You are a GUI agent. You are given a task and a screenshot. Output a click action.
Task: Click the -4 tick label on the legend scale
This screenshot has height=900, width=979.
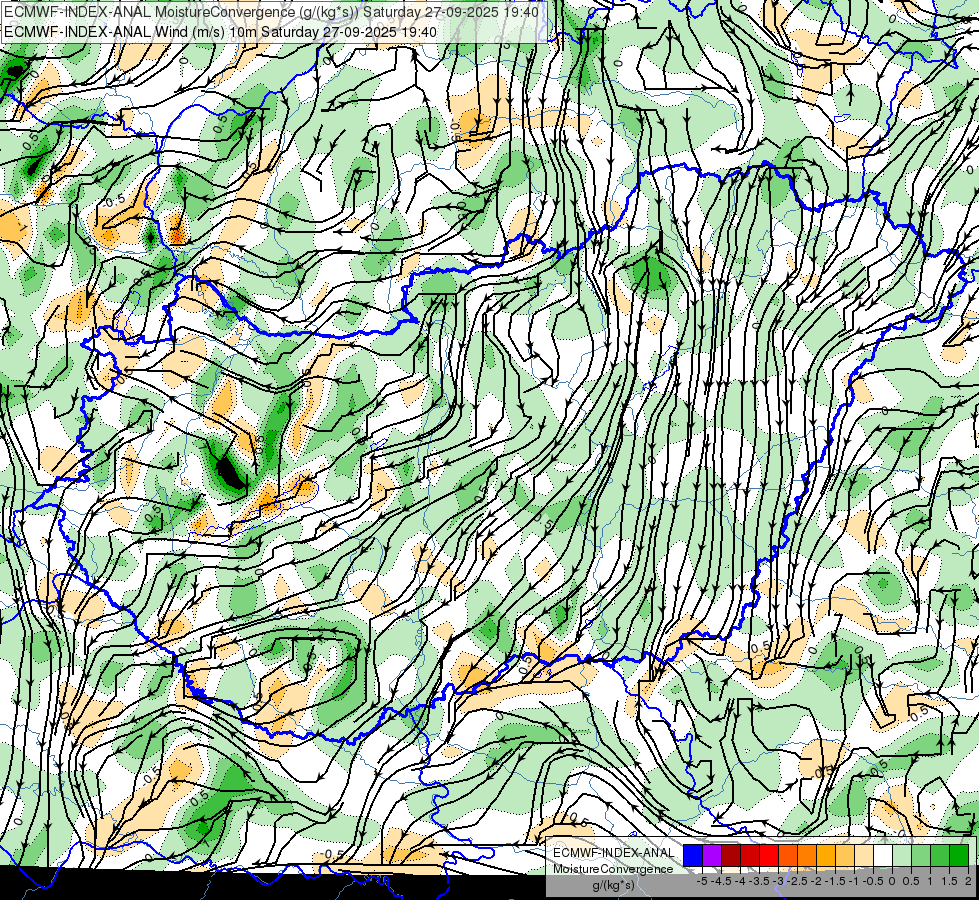[740, 881]
